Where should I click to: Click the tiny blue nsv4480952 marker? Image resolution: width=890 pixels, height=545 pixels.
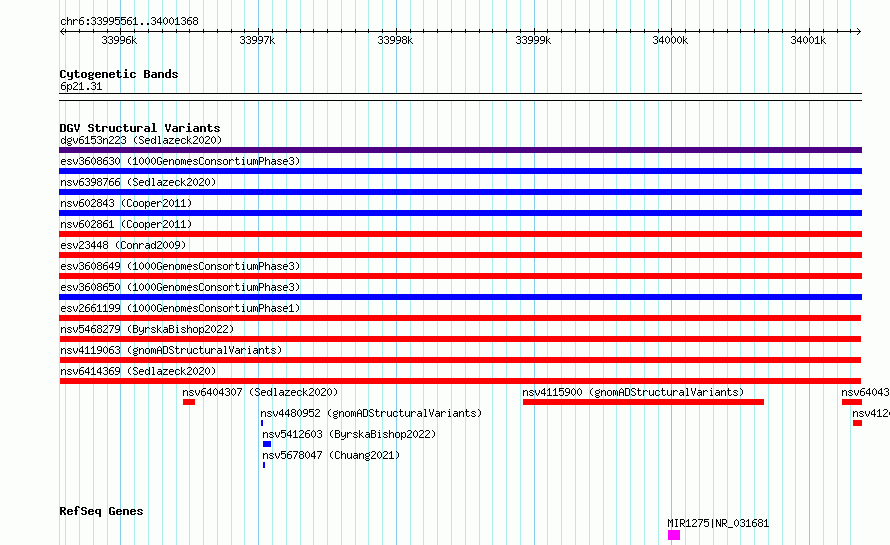(x=262, y=423)
